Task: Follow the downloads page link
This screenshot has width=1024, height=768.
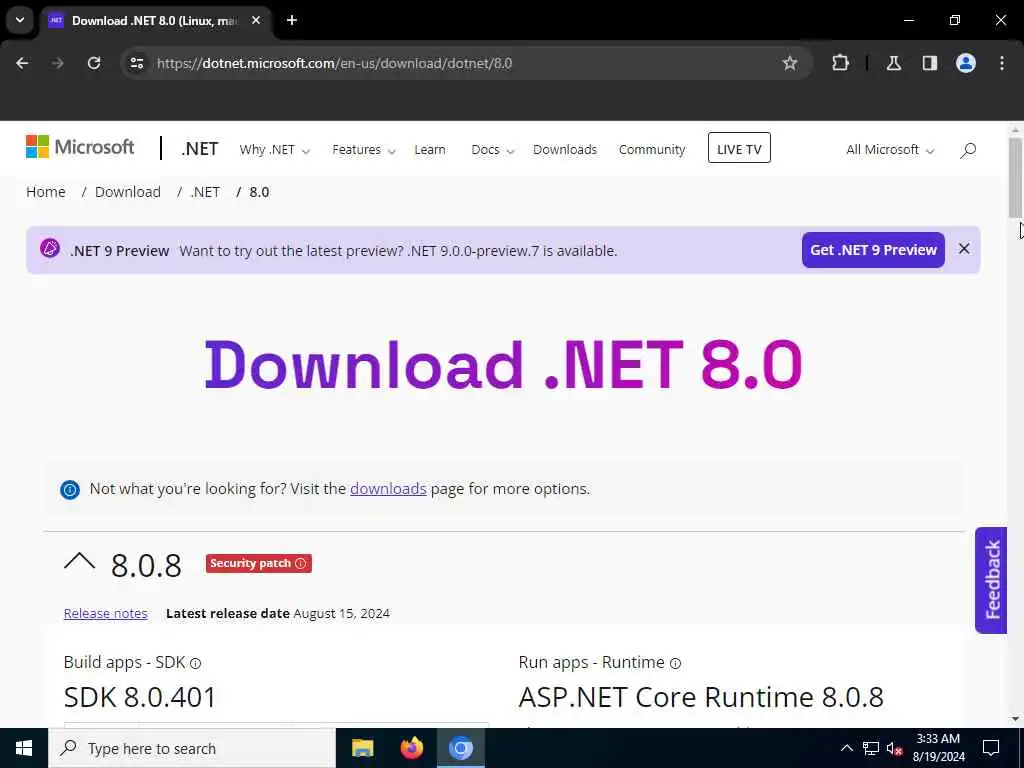Action: click(x=388, y=488)
